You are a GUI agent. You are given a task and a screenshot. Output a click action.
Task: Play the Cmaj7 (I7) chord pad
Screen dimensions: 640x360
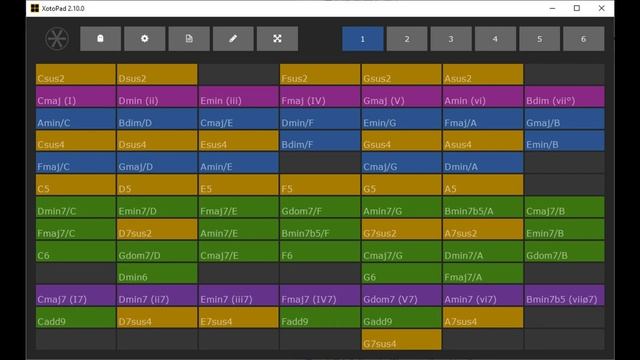[76, 295]
